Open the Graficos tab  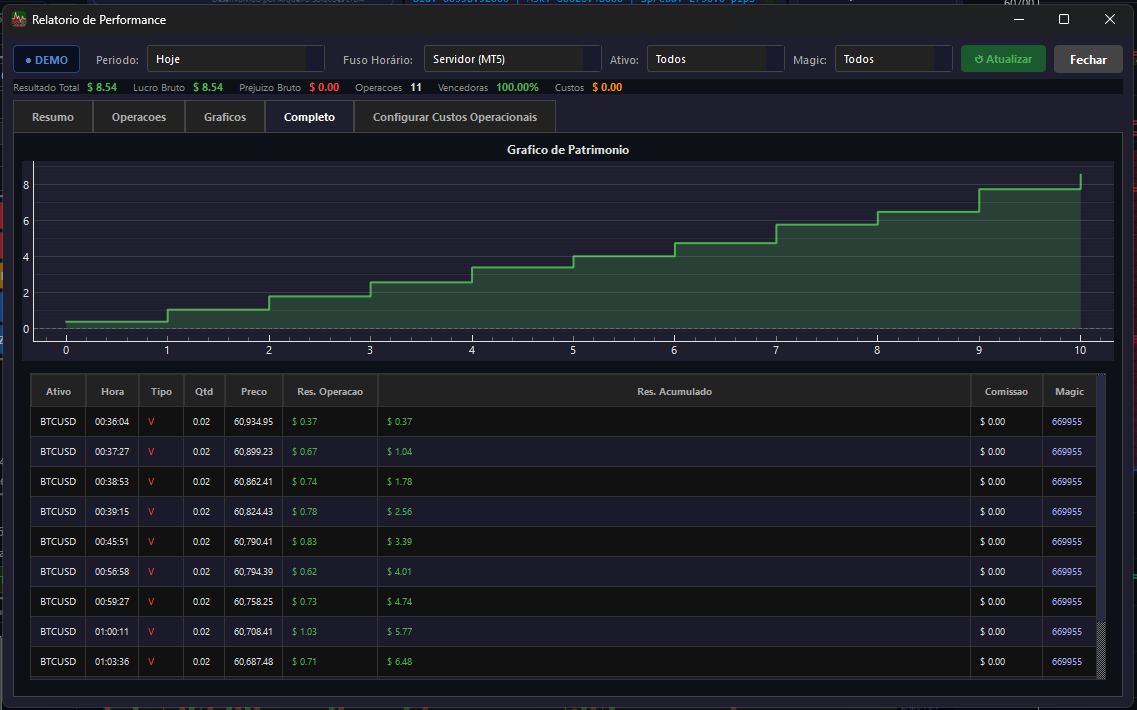pyautogui.click(x=225, y=117)
